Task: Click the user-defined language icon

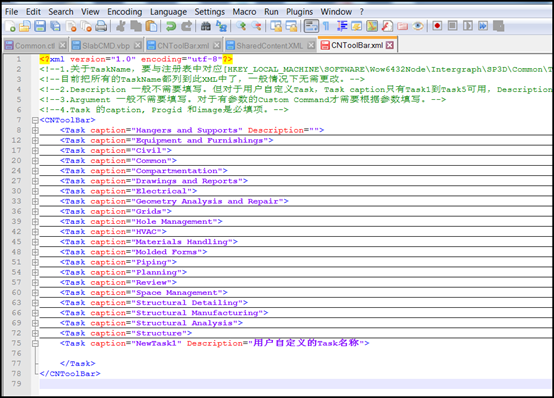Action: (356, 26)
